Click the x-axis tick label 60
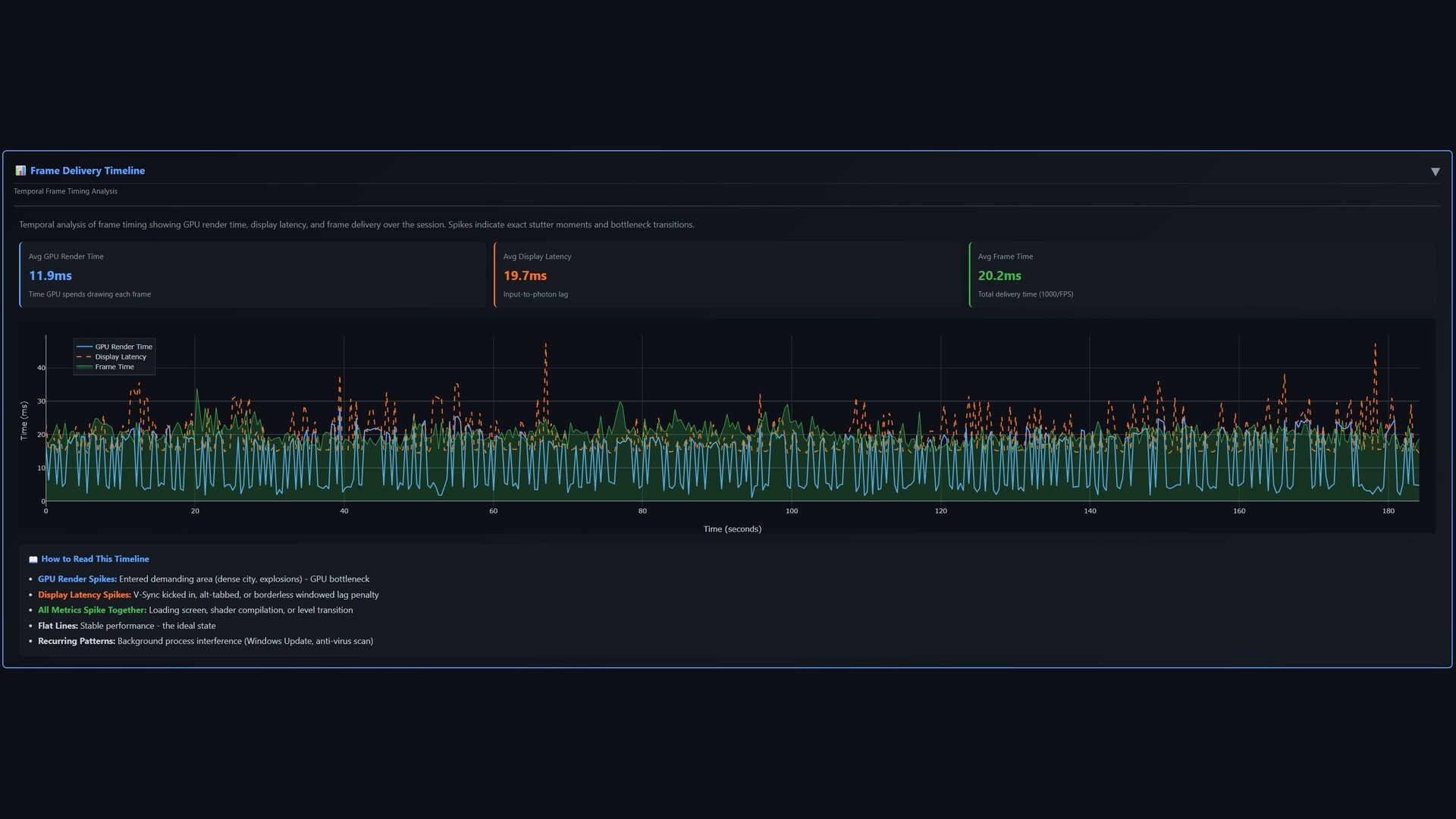The height and width of the screenshot is (819, 1456). point(493,511)
